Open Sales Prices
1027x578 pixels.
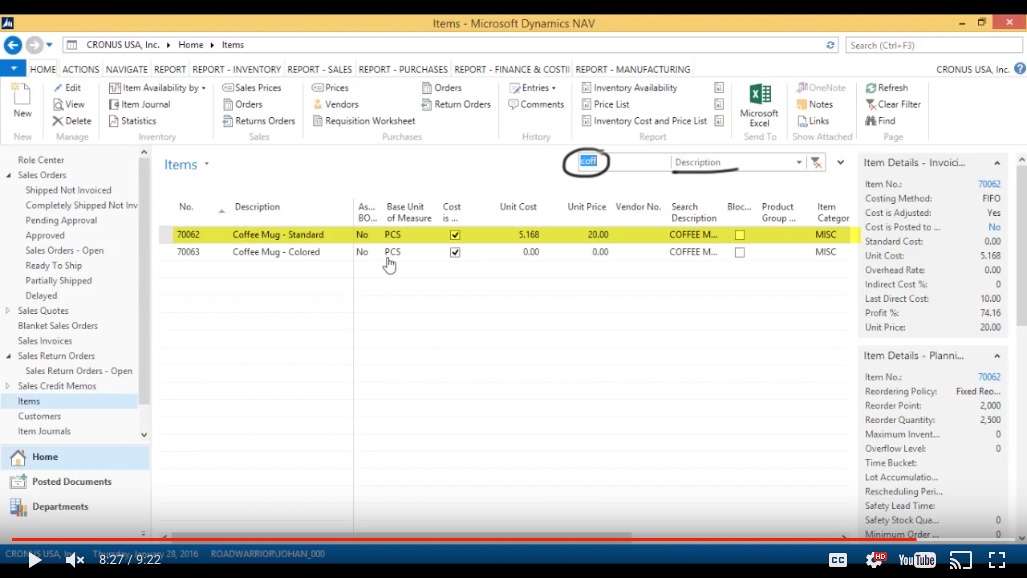click(252, 87)
